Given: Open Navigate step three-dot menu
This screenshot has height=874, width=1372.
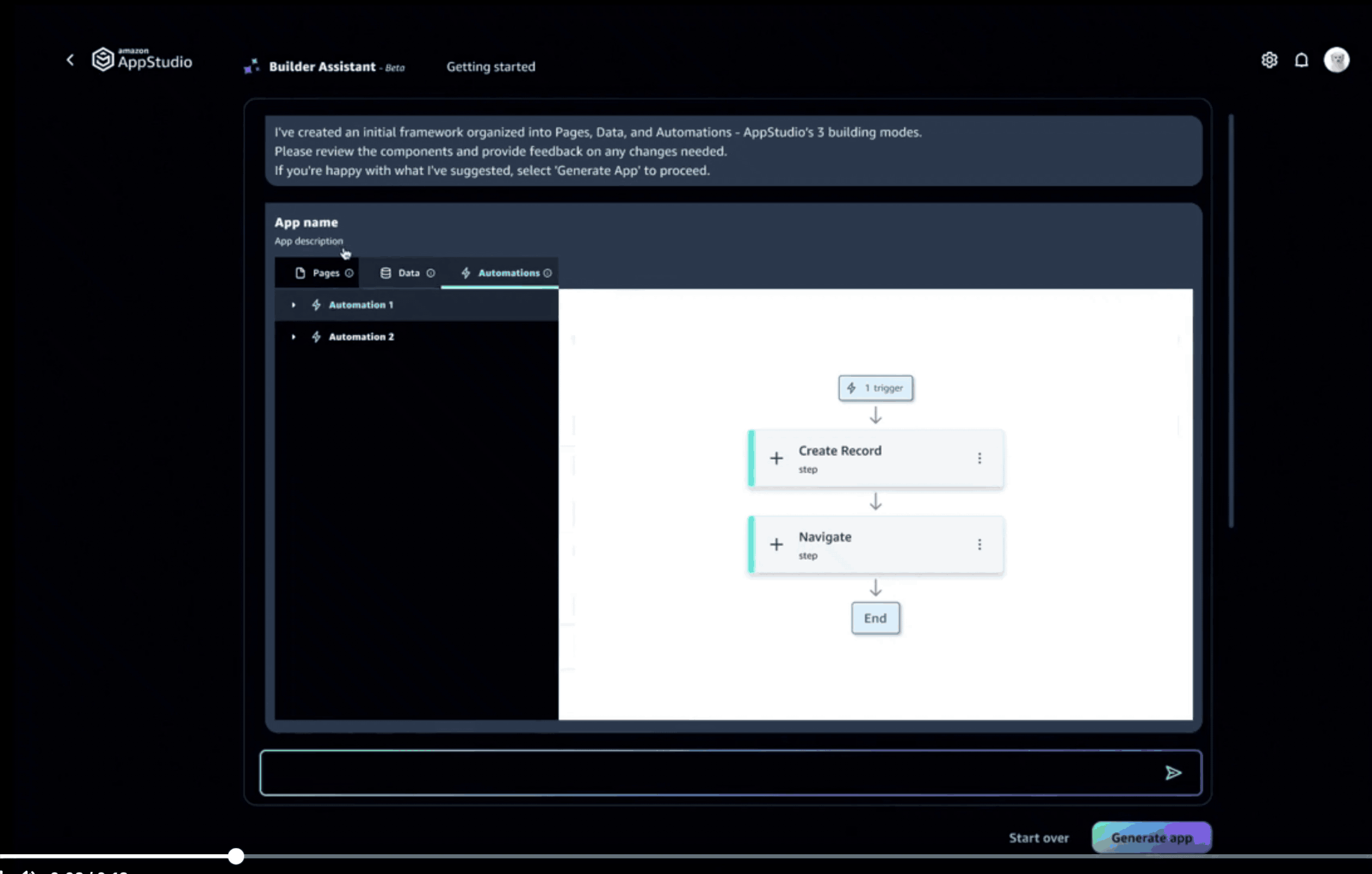Looking at the screenshot, I should (x=980, y=544).
